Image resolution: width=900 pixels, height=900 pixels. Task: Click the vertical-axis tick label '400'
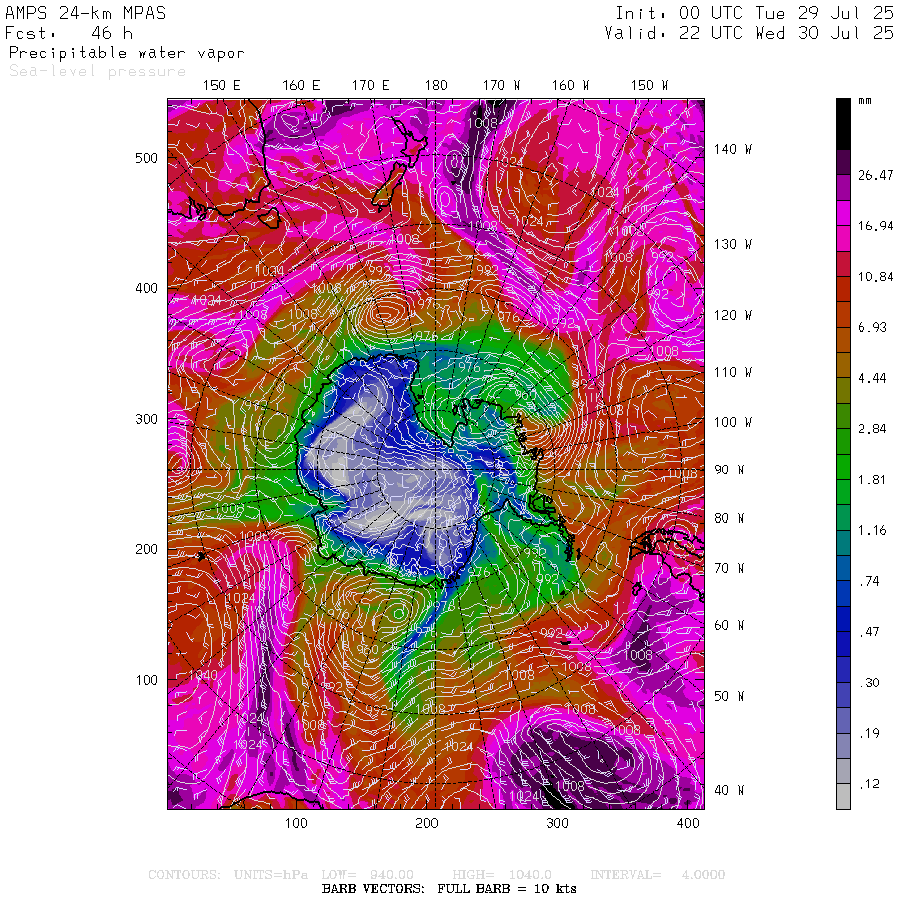coord(146,288)
